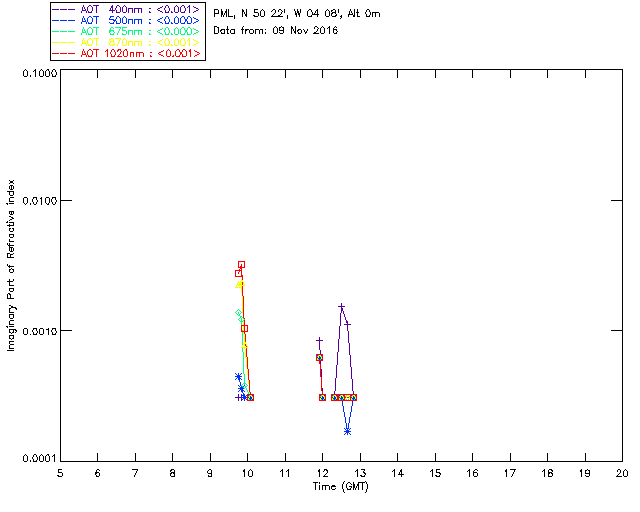Click x-axis tick label 5
This screenshot has height=512, width=640.
point(60,474)
